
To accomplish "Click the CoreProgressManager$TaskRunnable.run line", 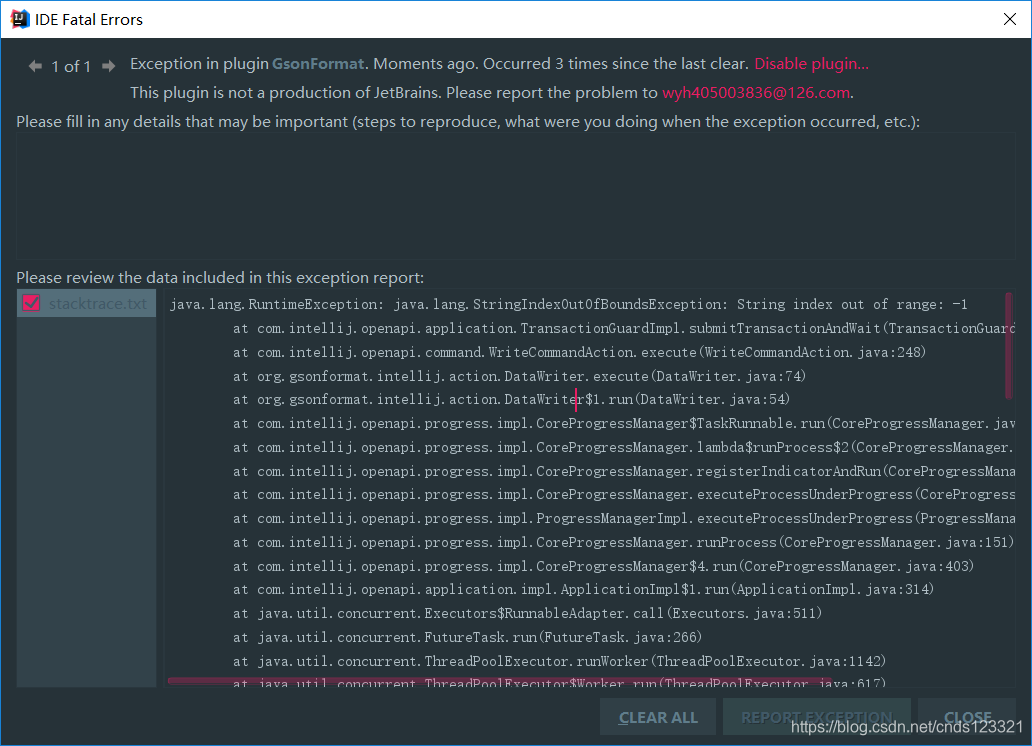I will [624, 423].
